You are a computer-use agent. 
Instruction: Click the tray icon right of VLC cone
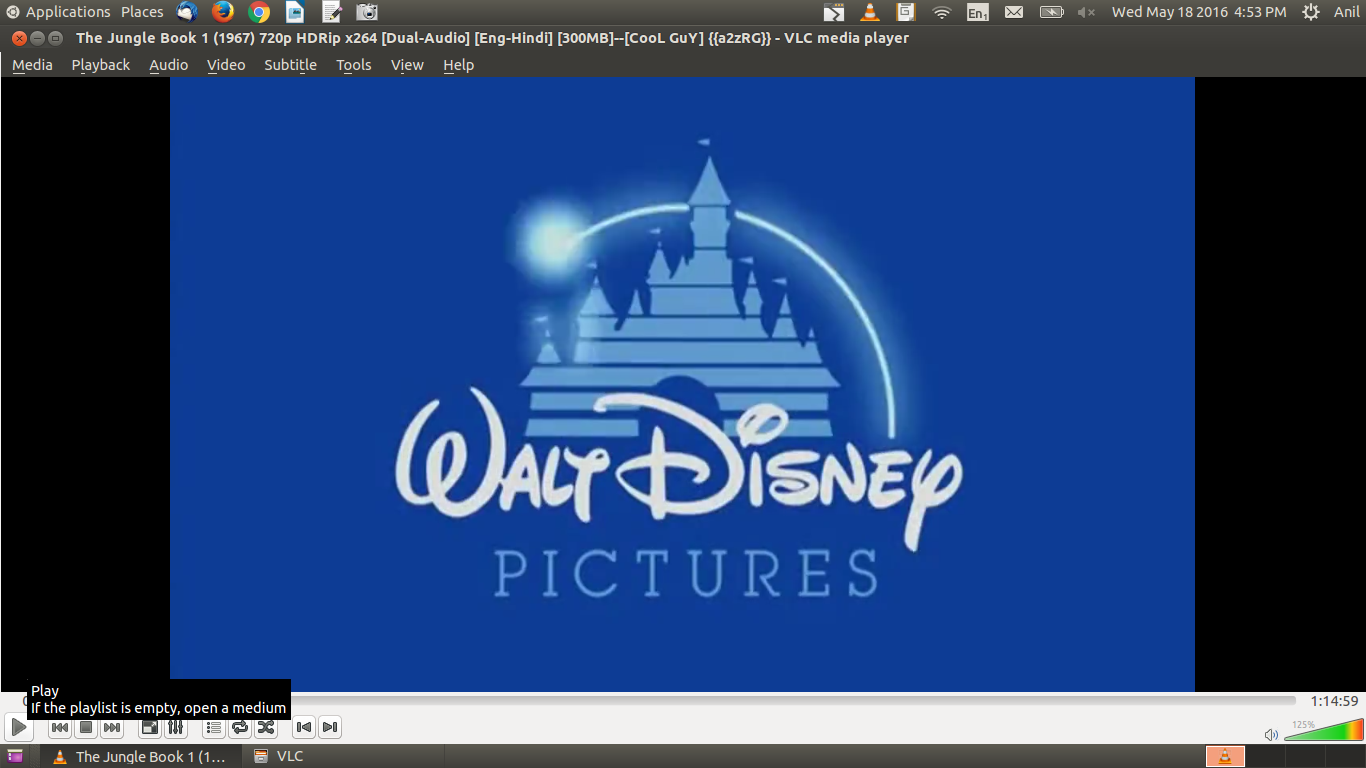click(x=906, y=12)
